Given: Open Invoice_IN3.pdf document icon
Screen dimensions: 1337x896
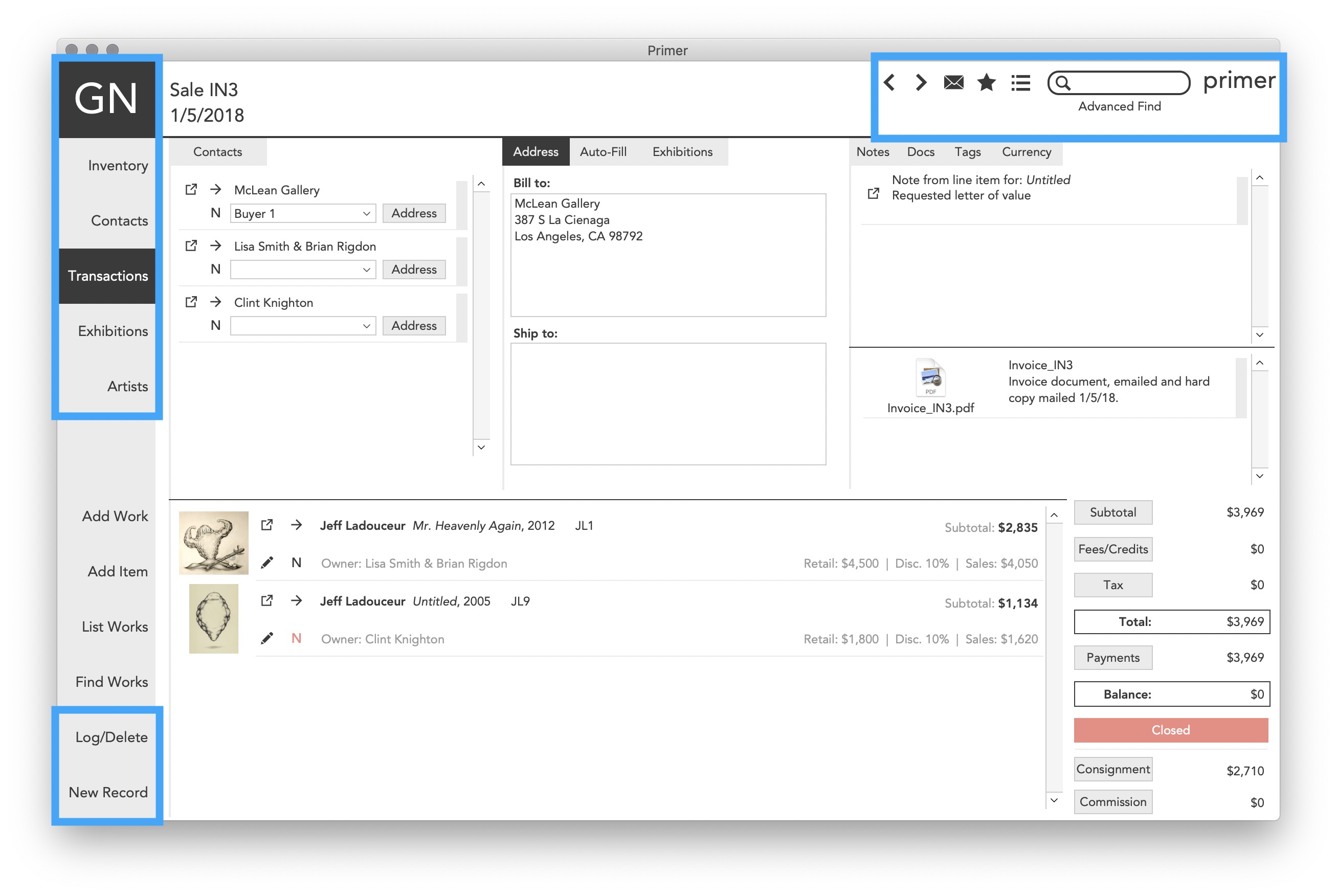Looking at the screenshot, I should click(930, 377).
